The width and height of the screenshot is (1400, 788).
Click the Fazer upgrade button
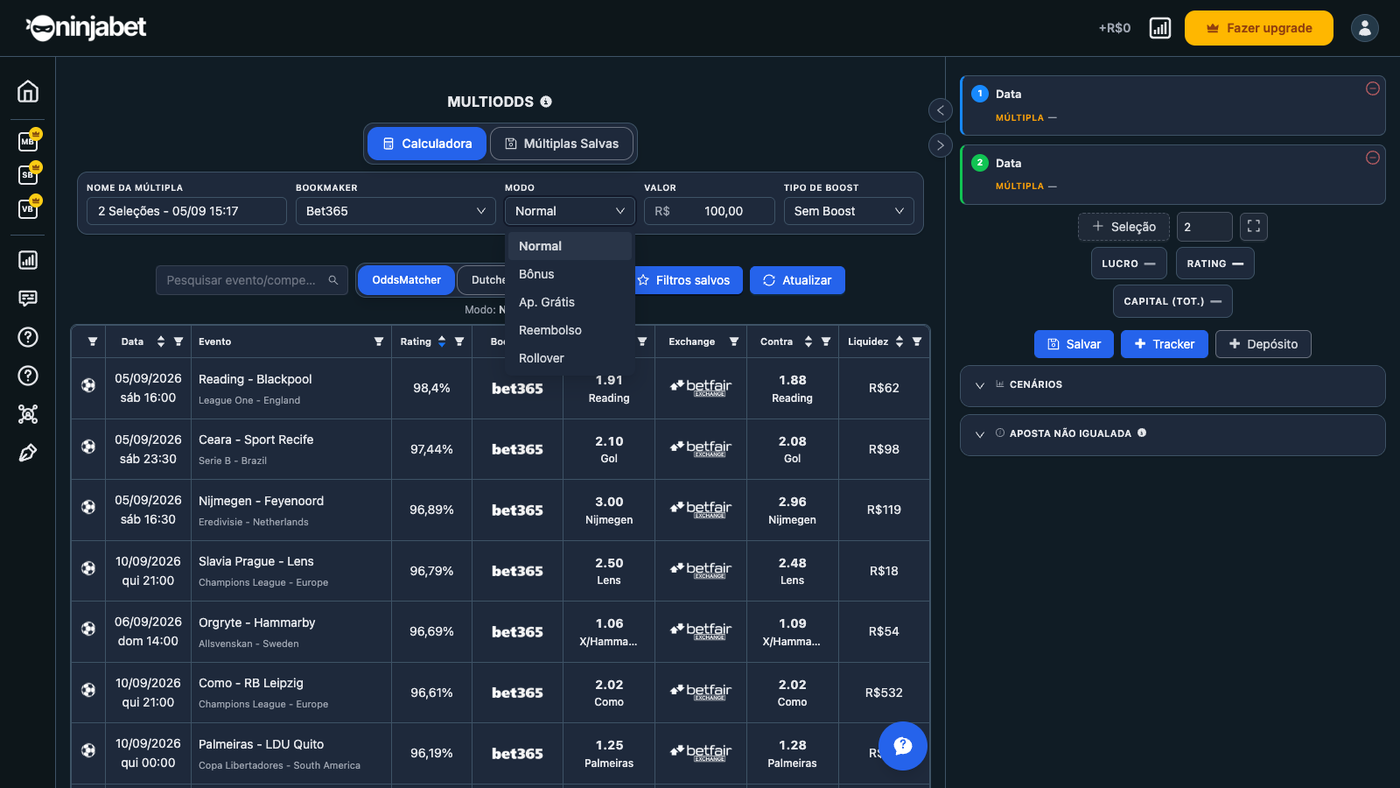1259,28
